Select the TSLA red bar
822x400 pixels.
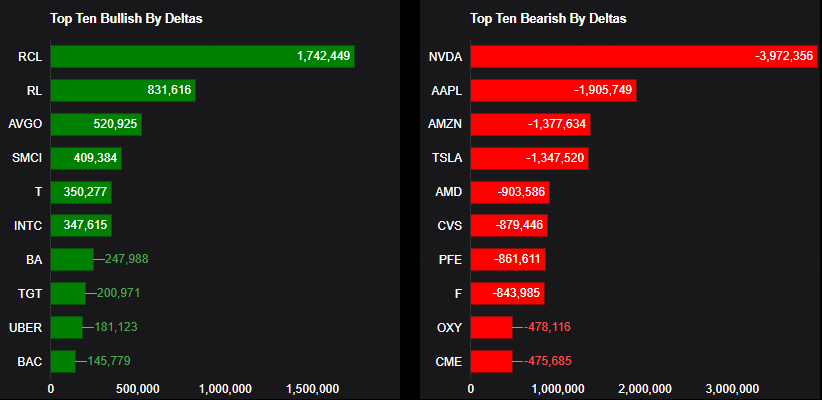[529, 158]
